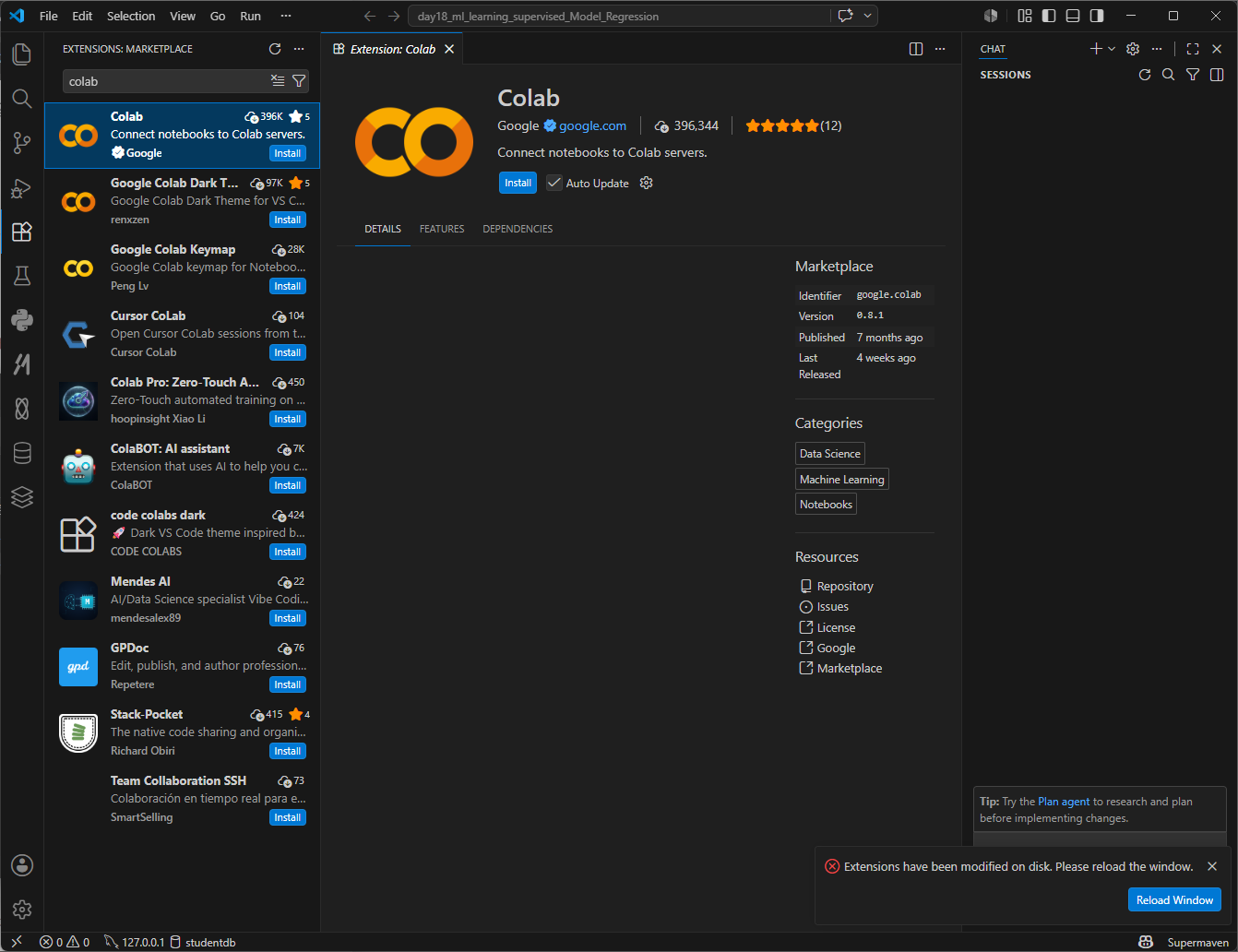Toggle the Auto Update checkbox
The height and width of the screenshot is (952, 1238).
pyautogui.click(x=554, y=183)
